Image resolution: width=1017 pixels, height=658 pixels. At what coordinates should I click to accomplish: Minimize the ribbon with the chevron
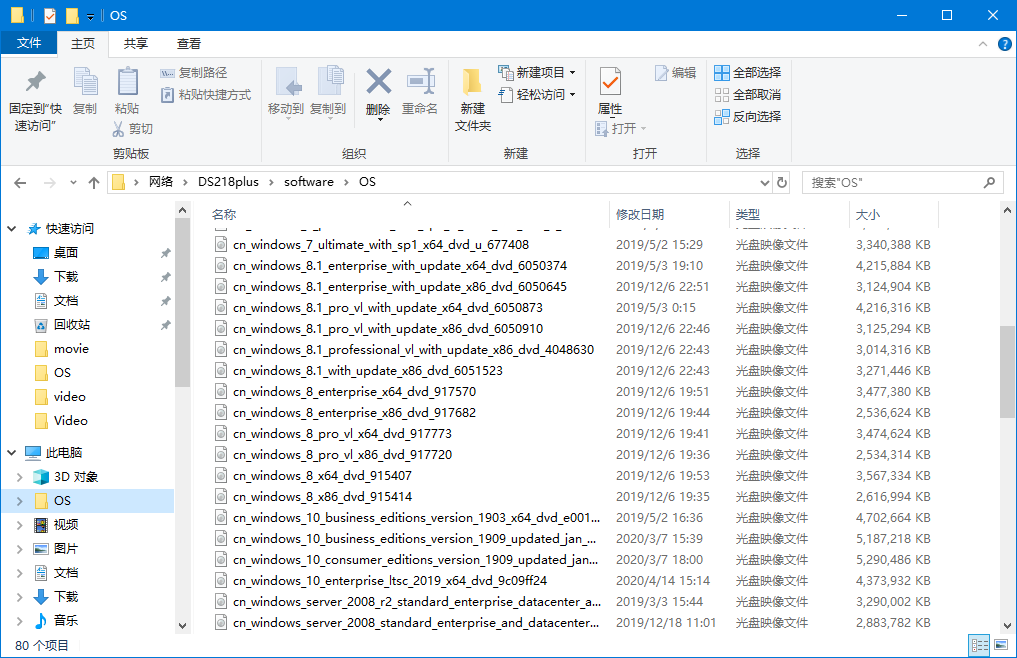click(x=983, y=44)
